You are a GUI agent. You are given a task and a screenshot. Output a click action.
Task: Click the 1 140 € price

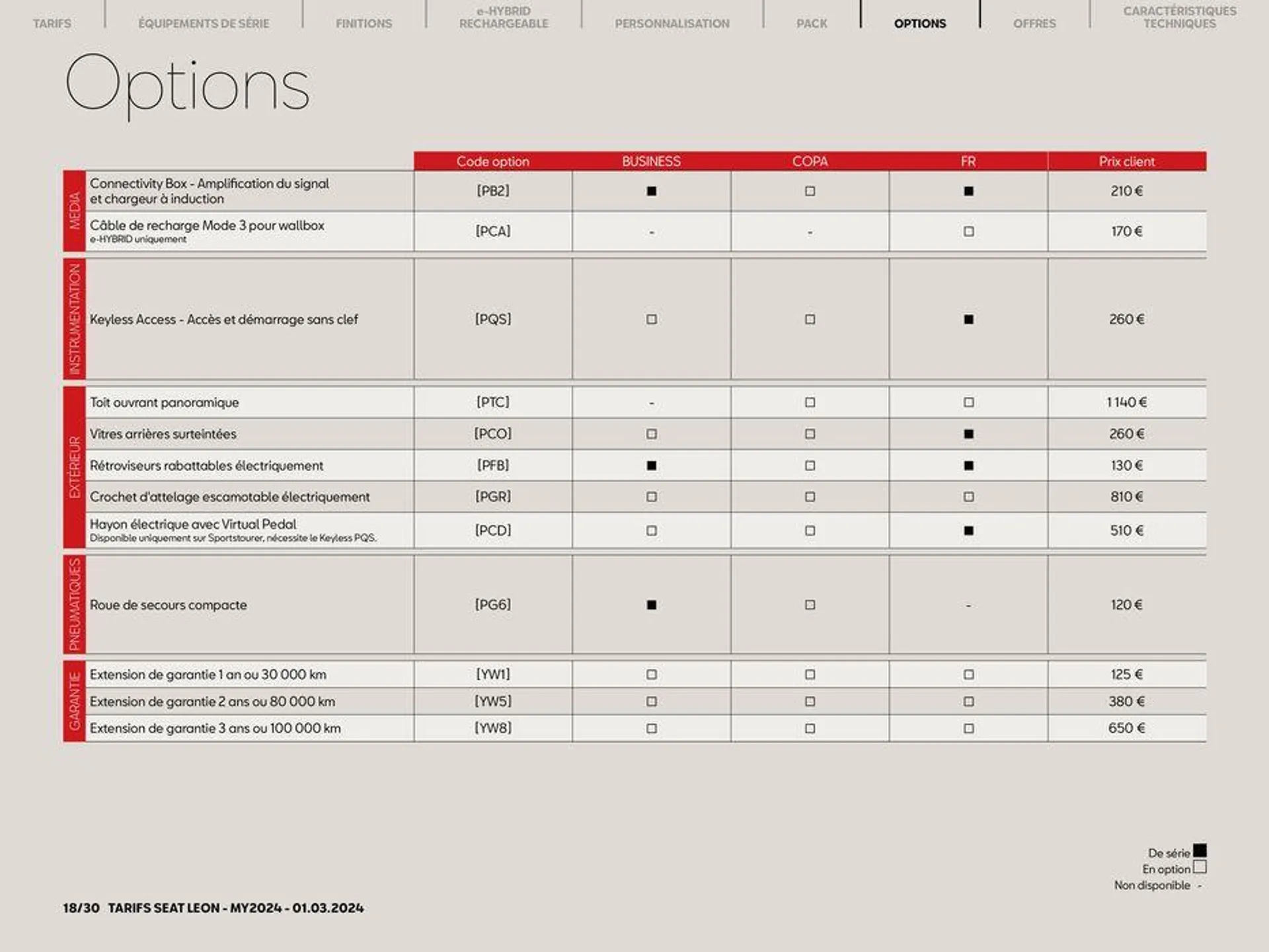tap(1127, 402)
